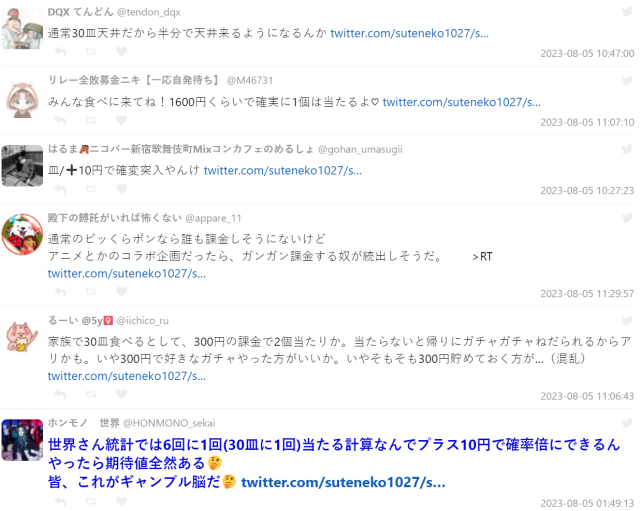640x511 pixels.
Task: Click username handle @appare_11
Action: (x=213, y=218)
